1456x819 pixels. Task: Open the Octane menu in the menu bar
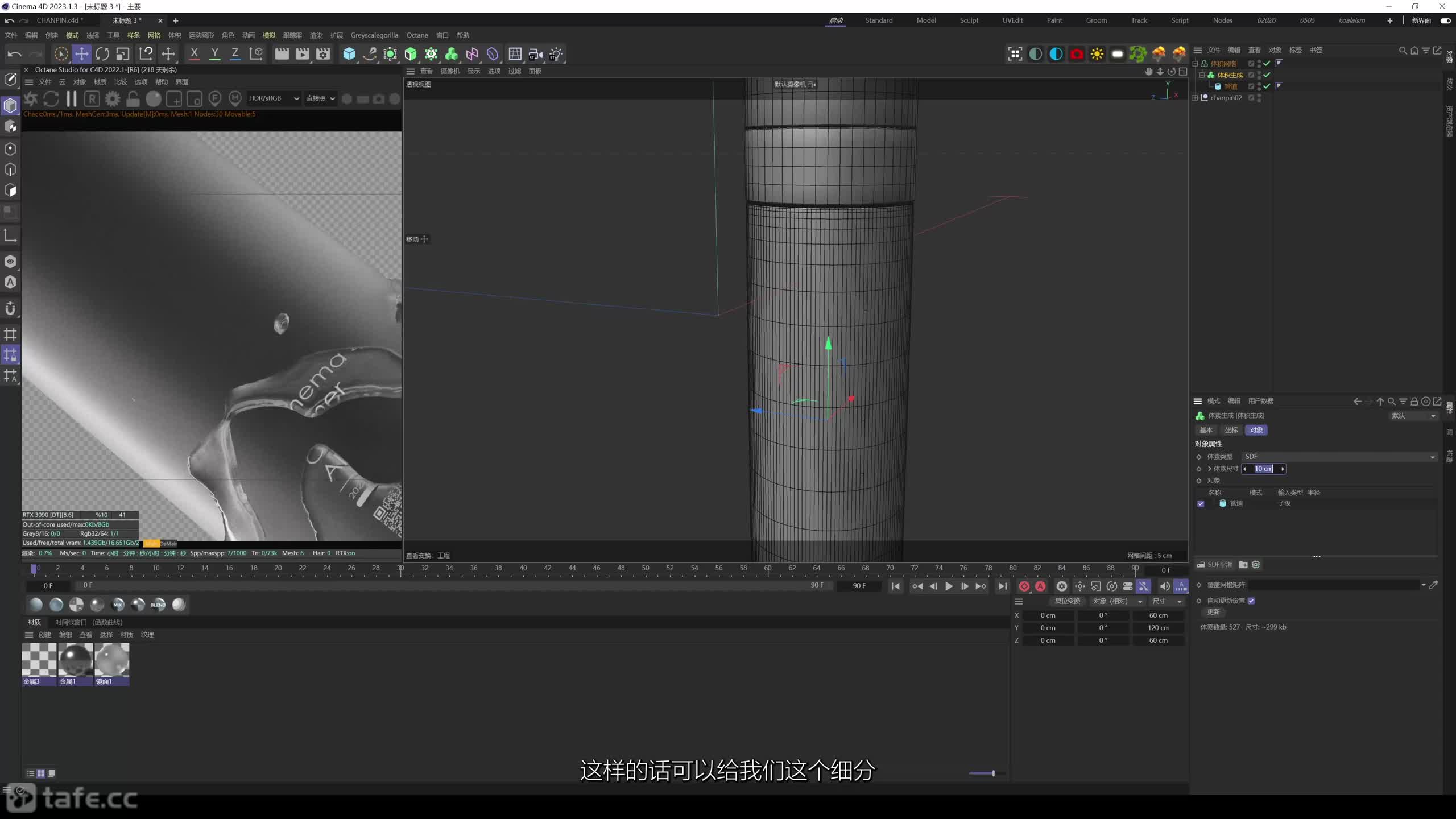tap(417, 35)
